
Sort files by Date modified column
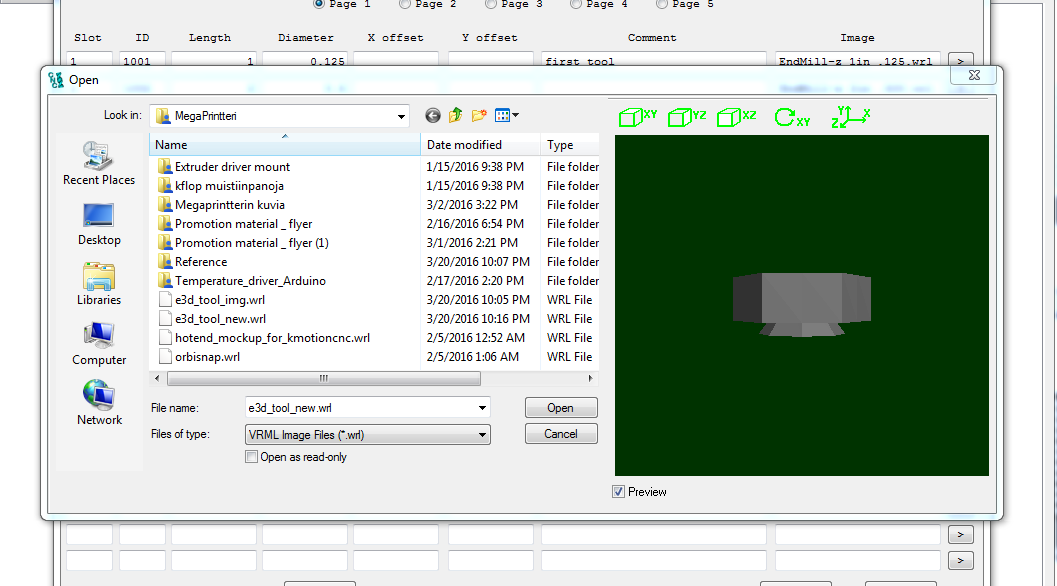[463, 145]
